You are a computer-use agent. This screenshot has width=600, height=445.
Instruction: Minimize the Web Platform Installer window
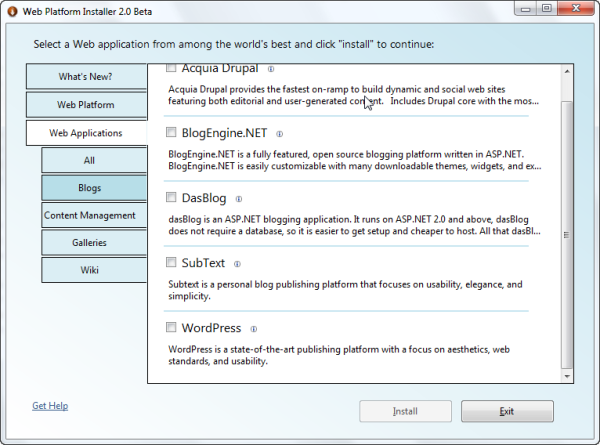pyautogui.click(x=525, y=8)
